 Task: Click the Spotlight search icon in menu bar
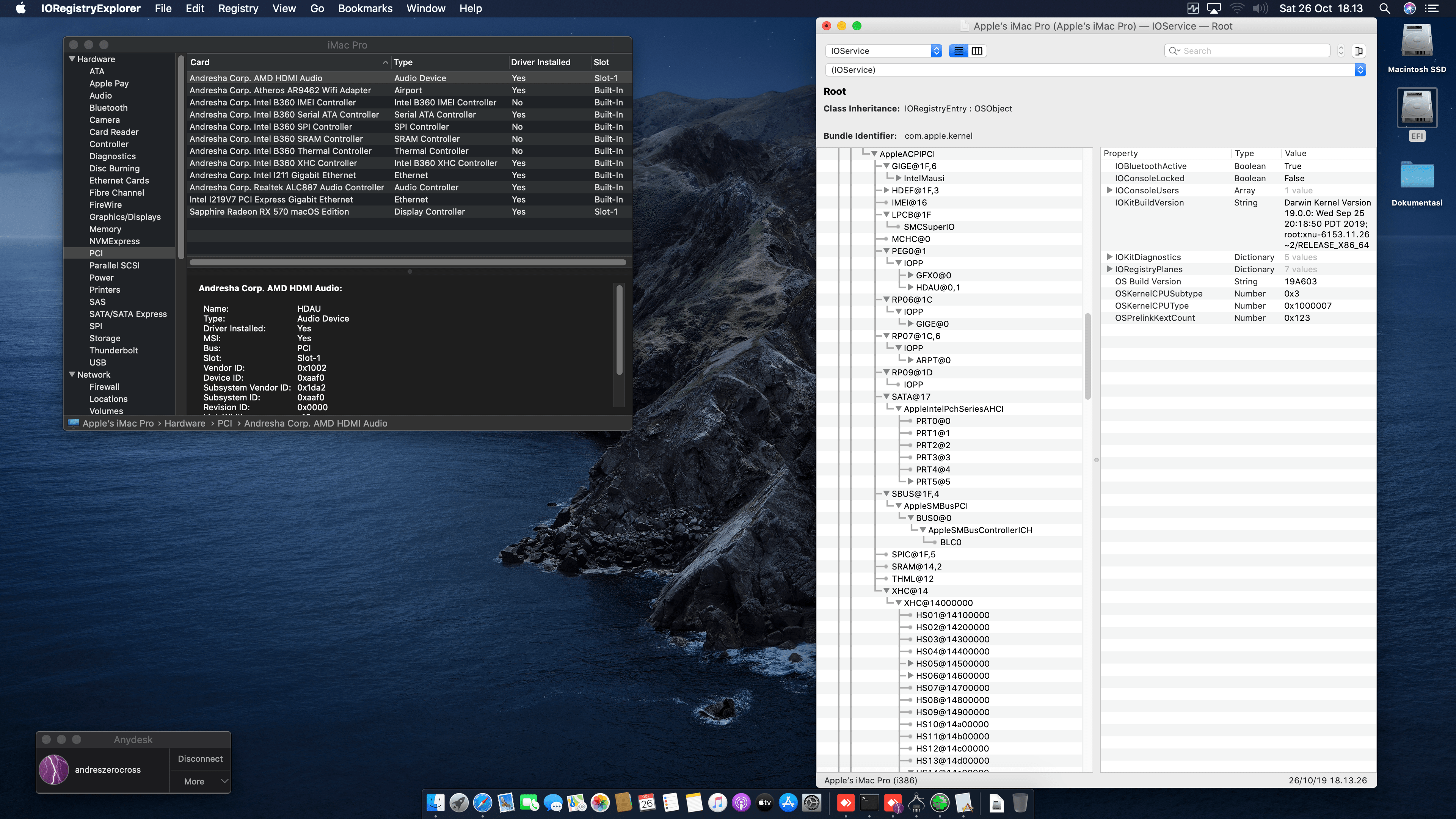[x=1384, y=8]
